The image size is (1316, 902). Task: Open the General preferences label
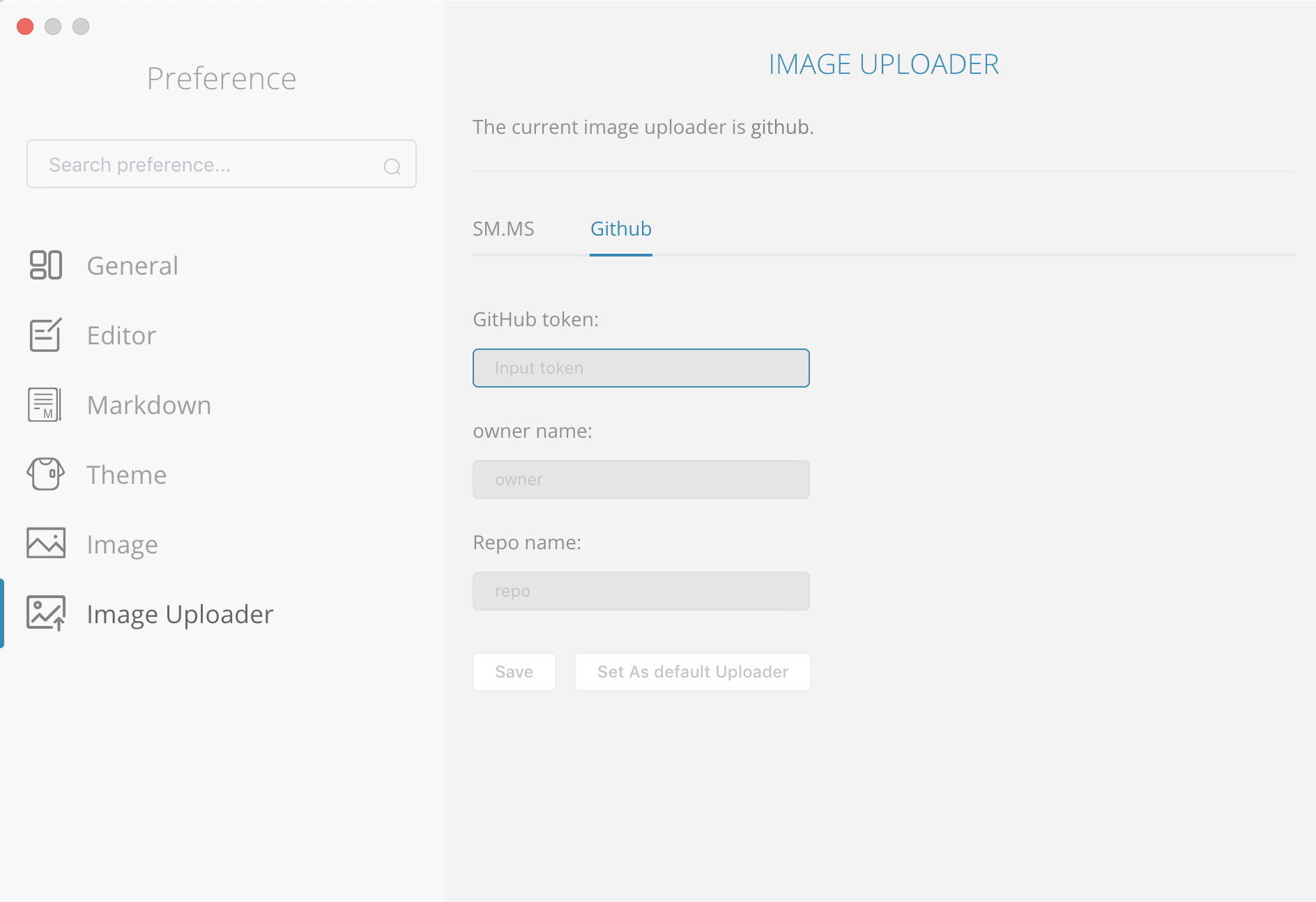pos(132,266)
